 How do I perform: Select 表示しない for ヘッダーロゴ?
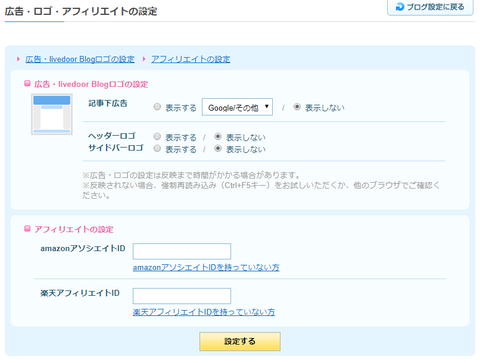click(218, 136)
